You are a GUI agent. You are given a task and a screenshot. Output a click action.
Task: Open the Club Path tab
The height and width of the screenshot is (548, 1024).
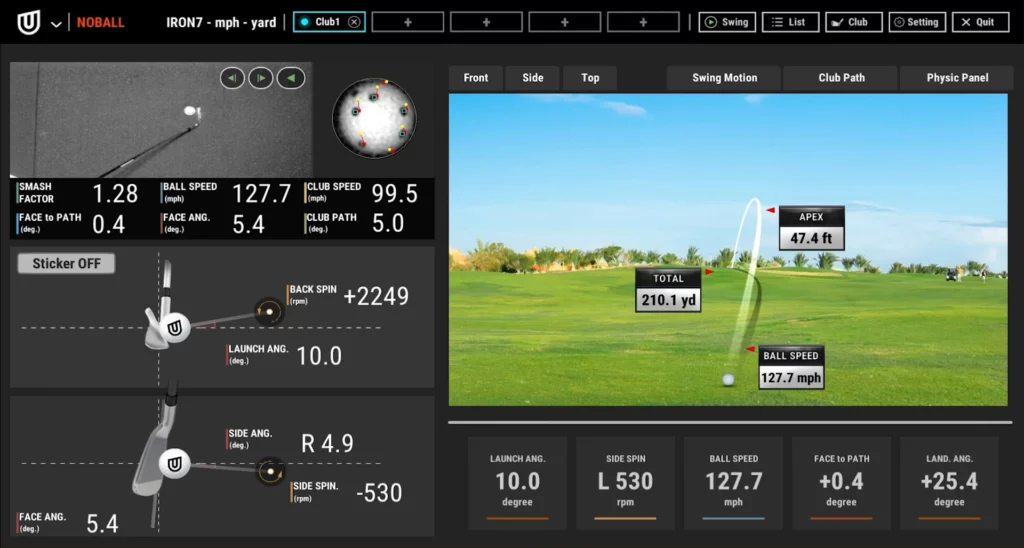[841, 78]
